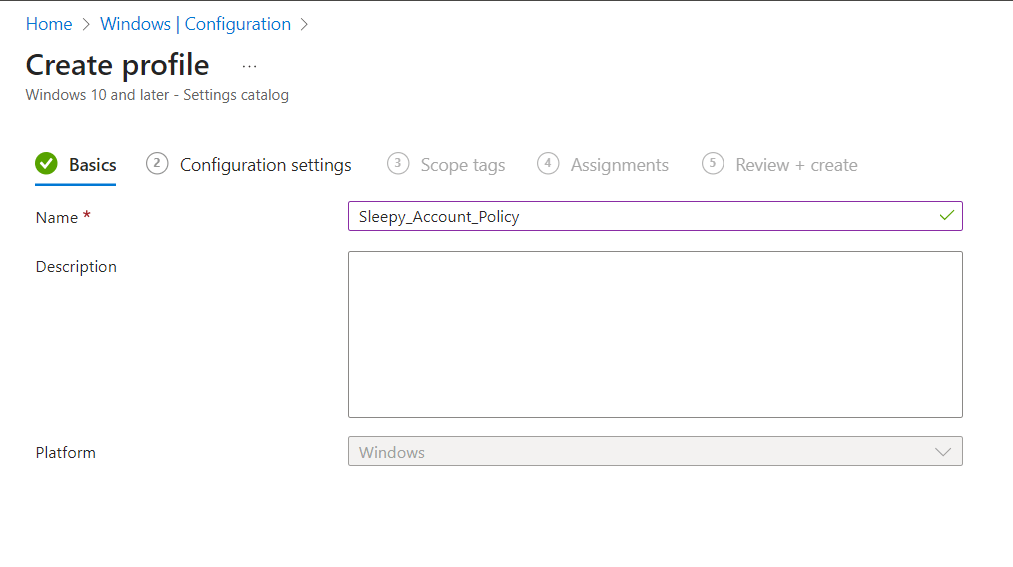The height and width of the screenshot is (567, 1013).
Task: Click the chevron after the Home breadcrumb
Action: point(86,24)
